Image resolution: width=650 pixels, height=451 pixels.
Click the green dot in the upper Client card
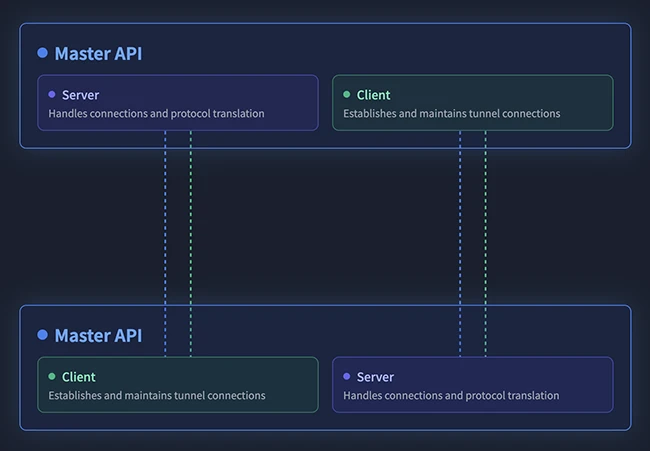pyautogui.click(x=347, y=95)
